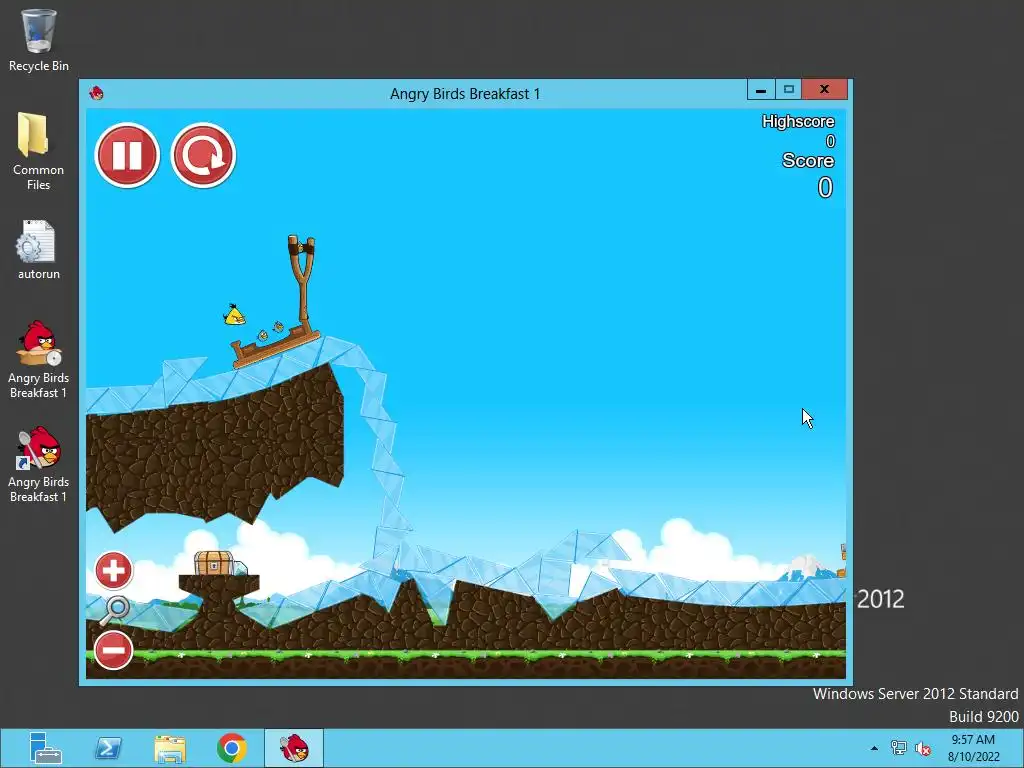
Task: Zoom in with the red plus button
Action: pos(114,571)
